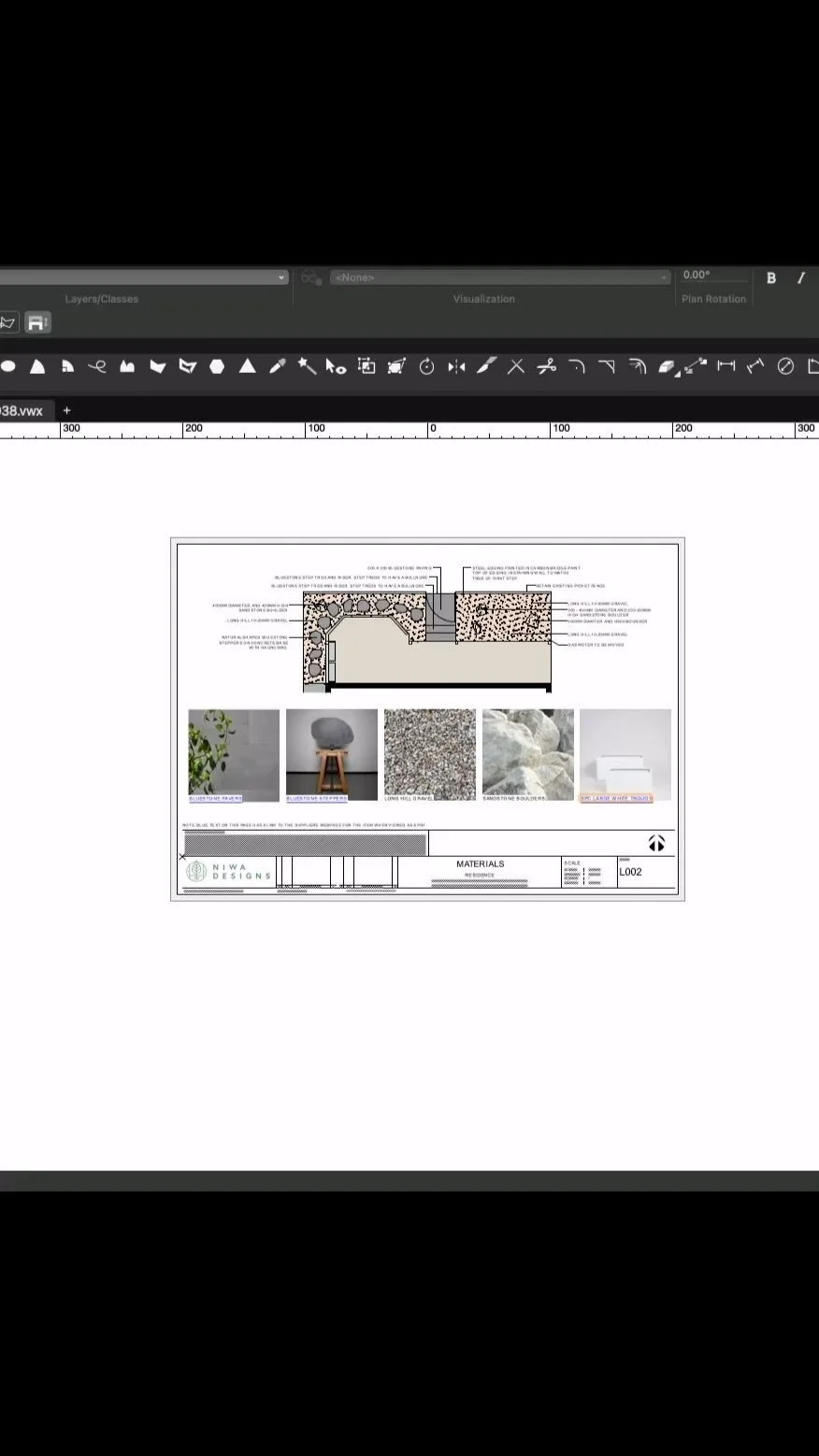819x1456 pixels.
Task: Click the SANDSTONE BOULDERS caption
Action: [514, 799]
